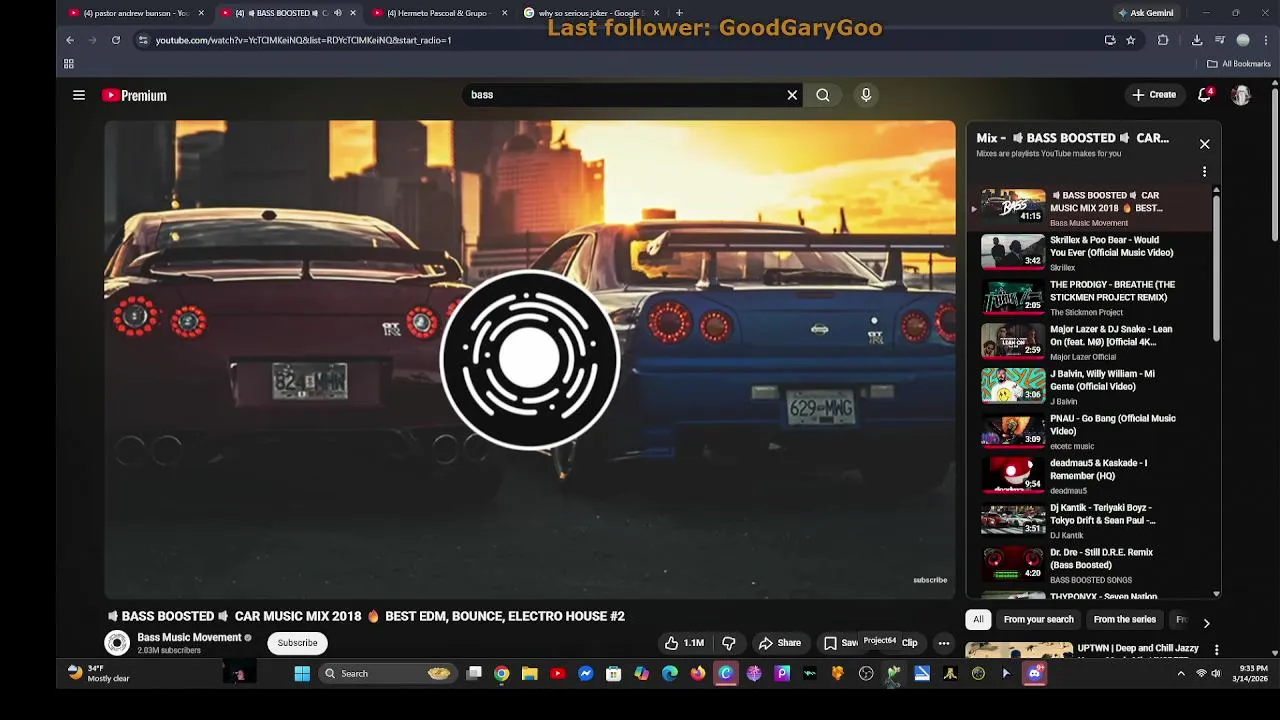
Task: Open the YouTube guide hamburger menu
Action: 79,95
